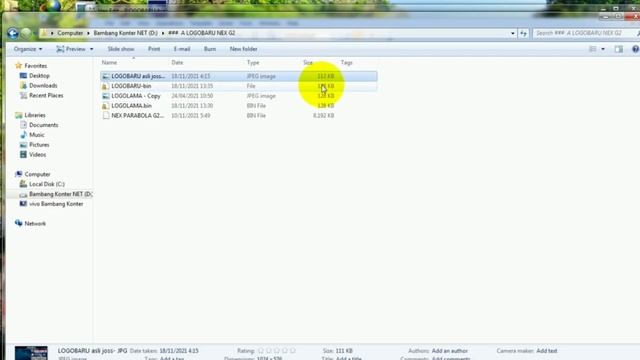Open the Documents library

[44, 125]
